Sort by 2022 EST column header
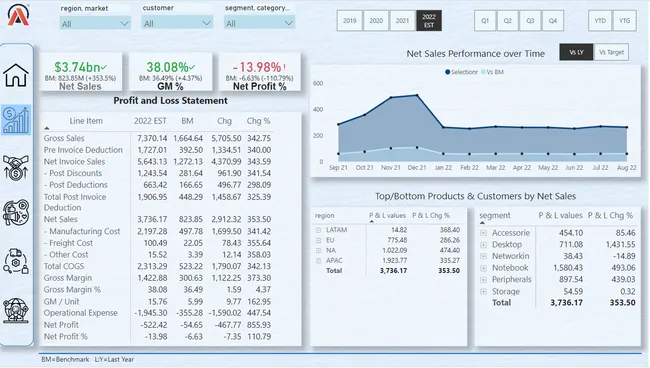This screenshot has height=368, width=650. click(150, 121)
